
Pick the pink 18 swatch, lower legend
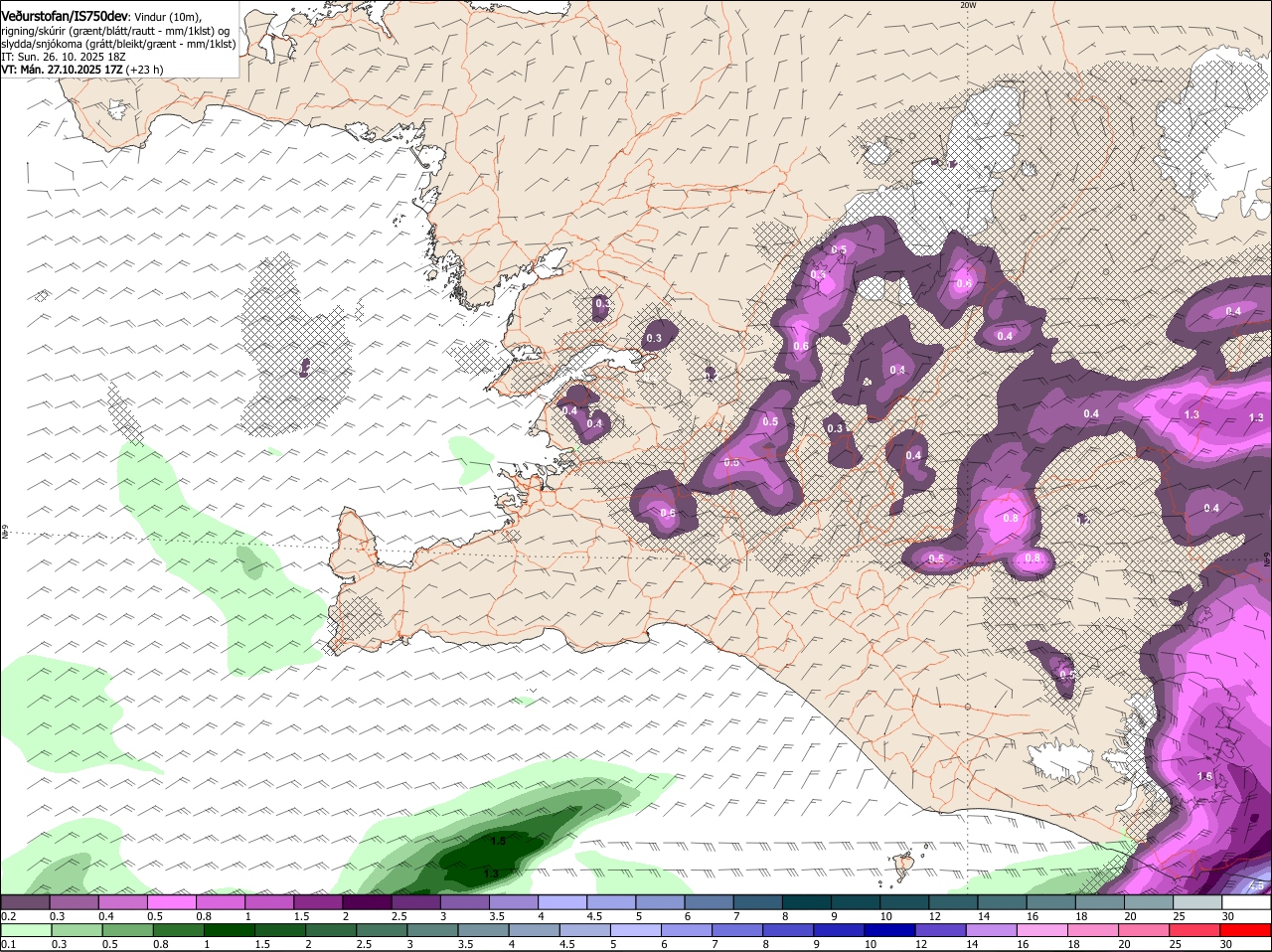pyautogui.click(x=1091, y=930)
